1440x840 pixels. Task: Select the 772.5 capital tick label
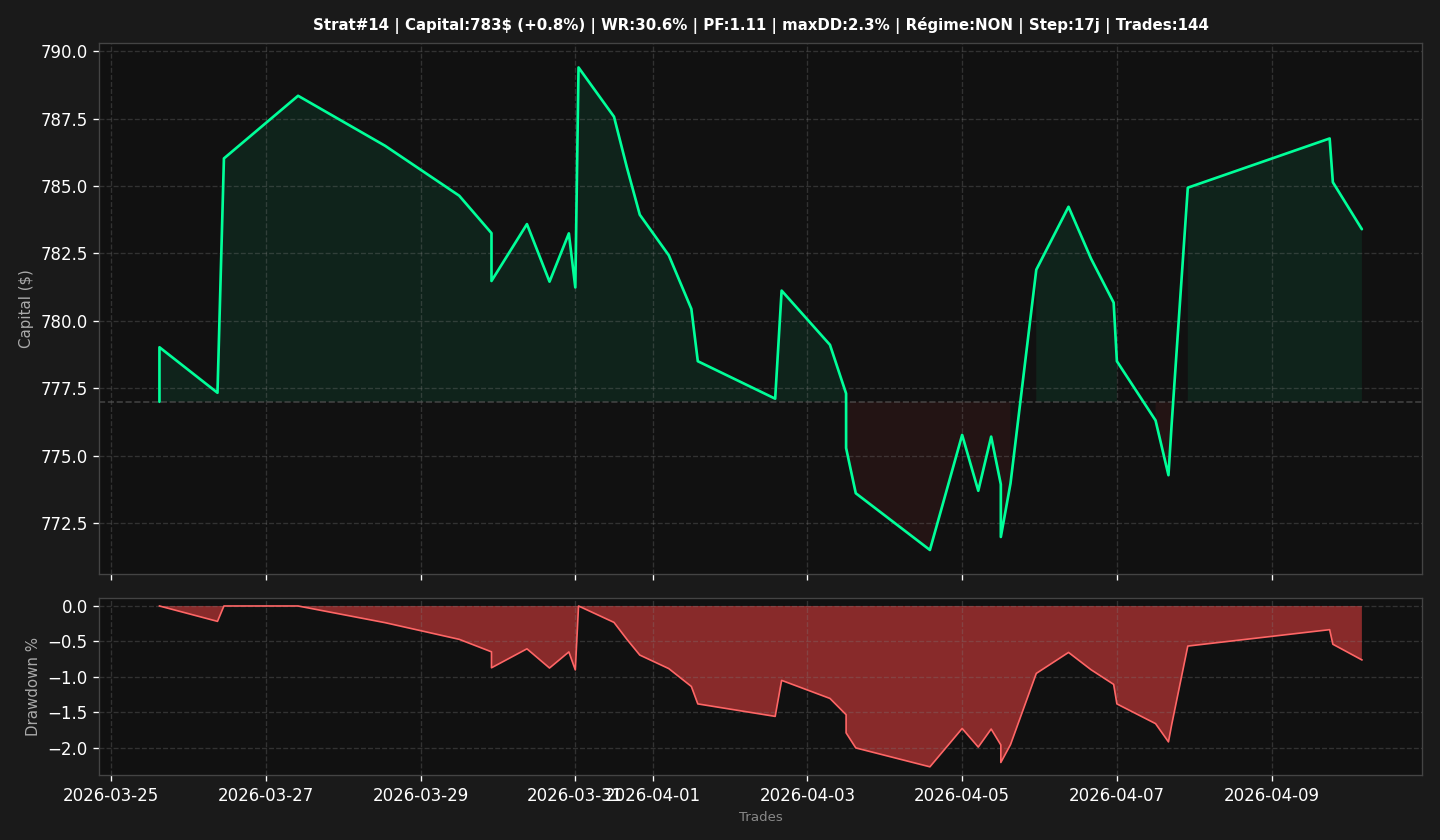point(65,524)
